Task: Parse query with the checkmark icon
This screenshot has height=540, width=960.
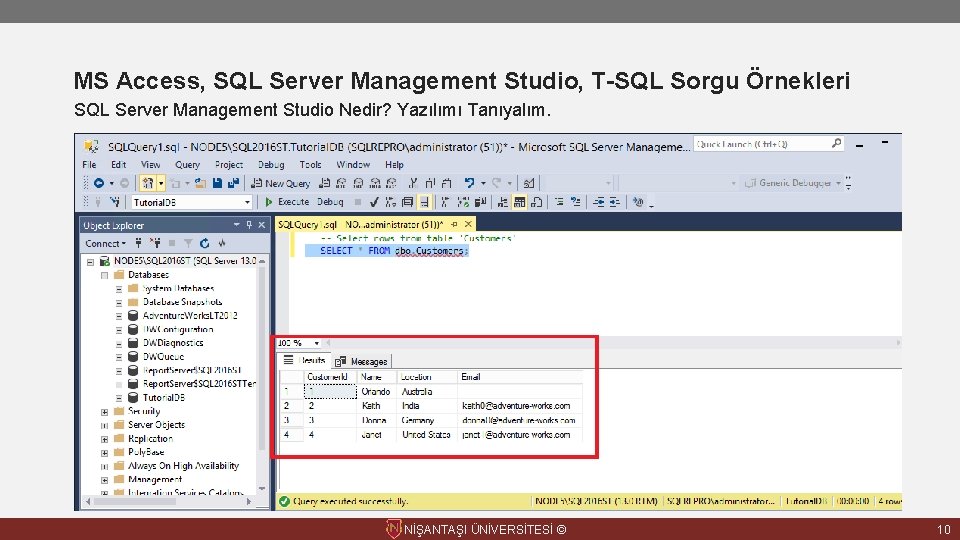Action: click(x=374, y=202)
